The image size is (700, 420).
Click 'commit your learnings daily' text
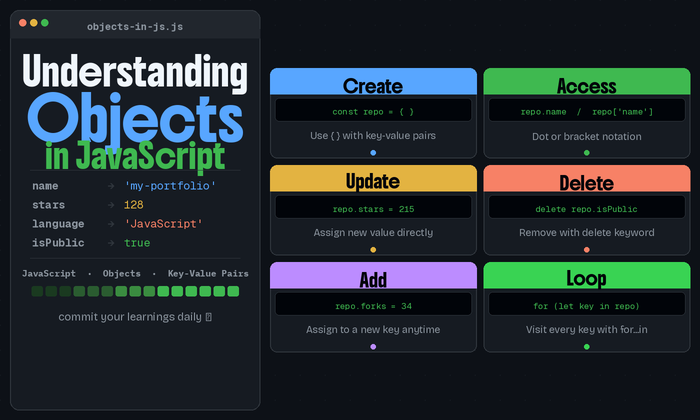130,317
